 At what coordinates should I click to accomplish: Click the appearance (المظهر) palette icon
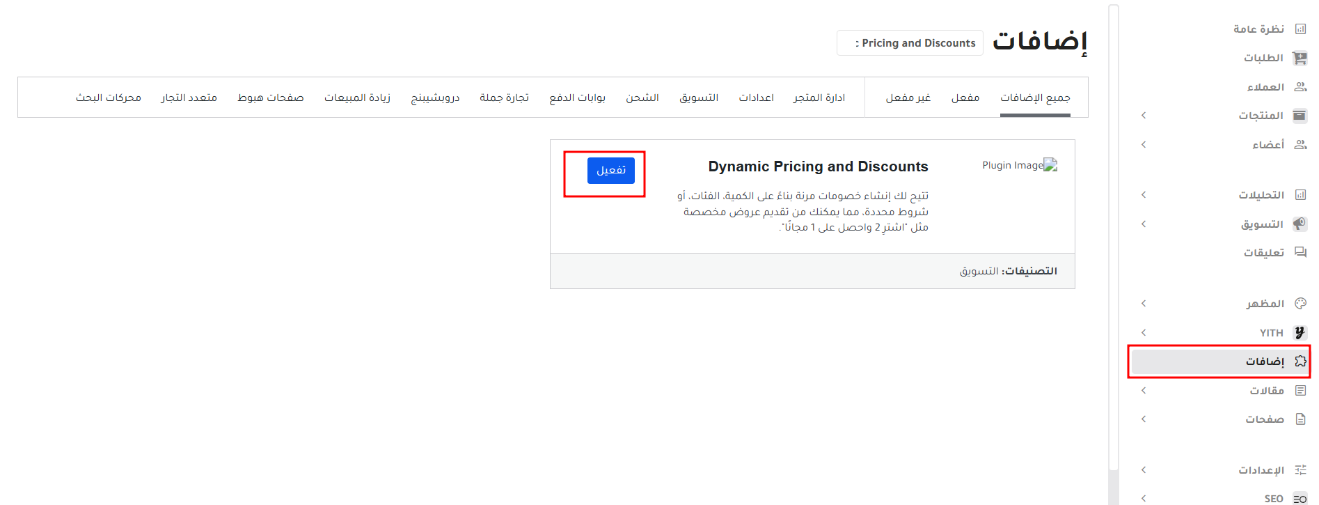pos(1301,303)
